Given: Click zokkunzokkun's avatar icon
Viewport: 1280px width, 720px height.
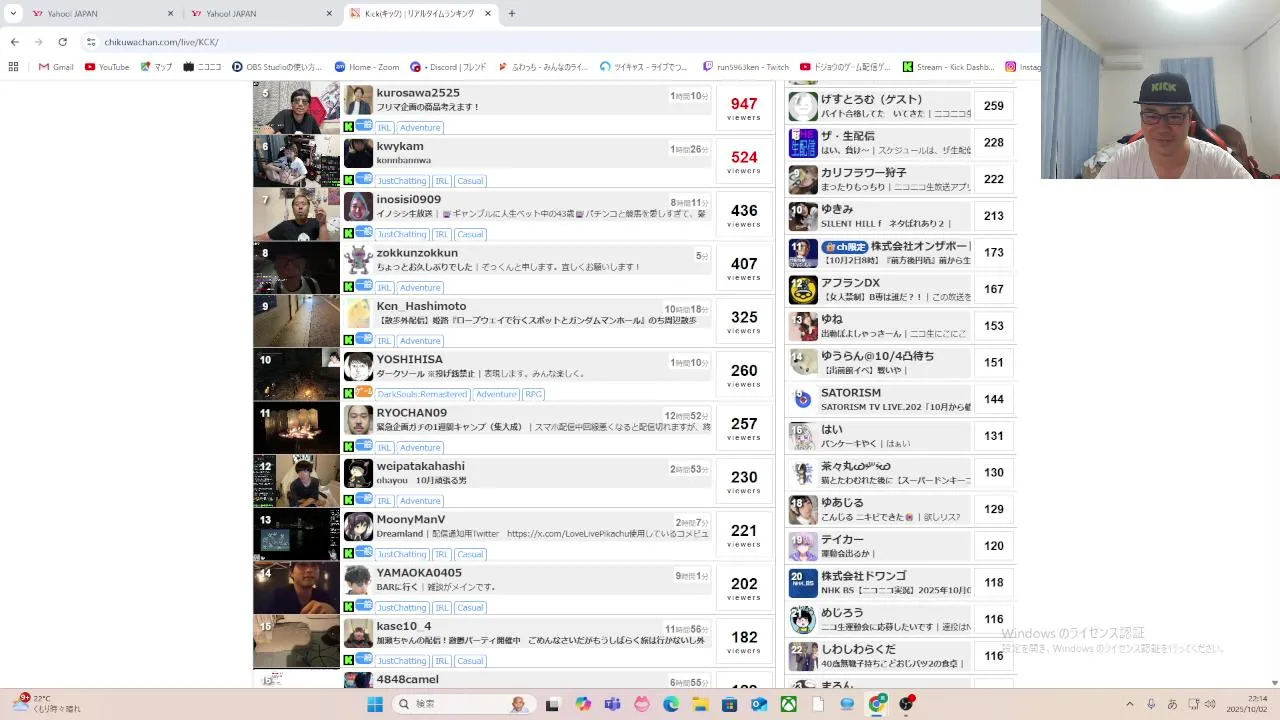Looking at the screenshot, I should pyautogui.click(x=358, y=260).
